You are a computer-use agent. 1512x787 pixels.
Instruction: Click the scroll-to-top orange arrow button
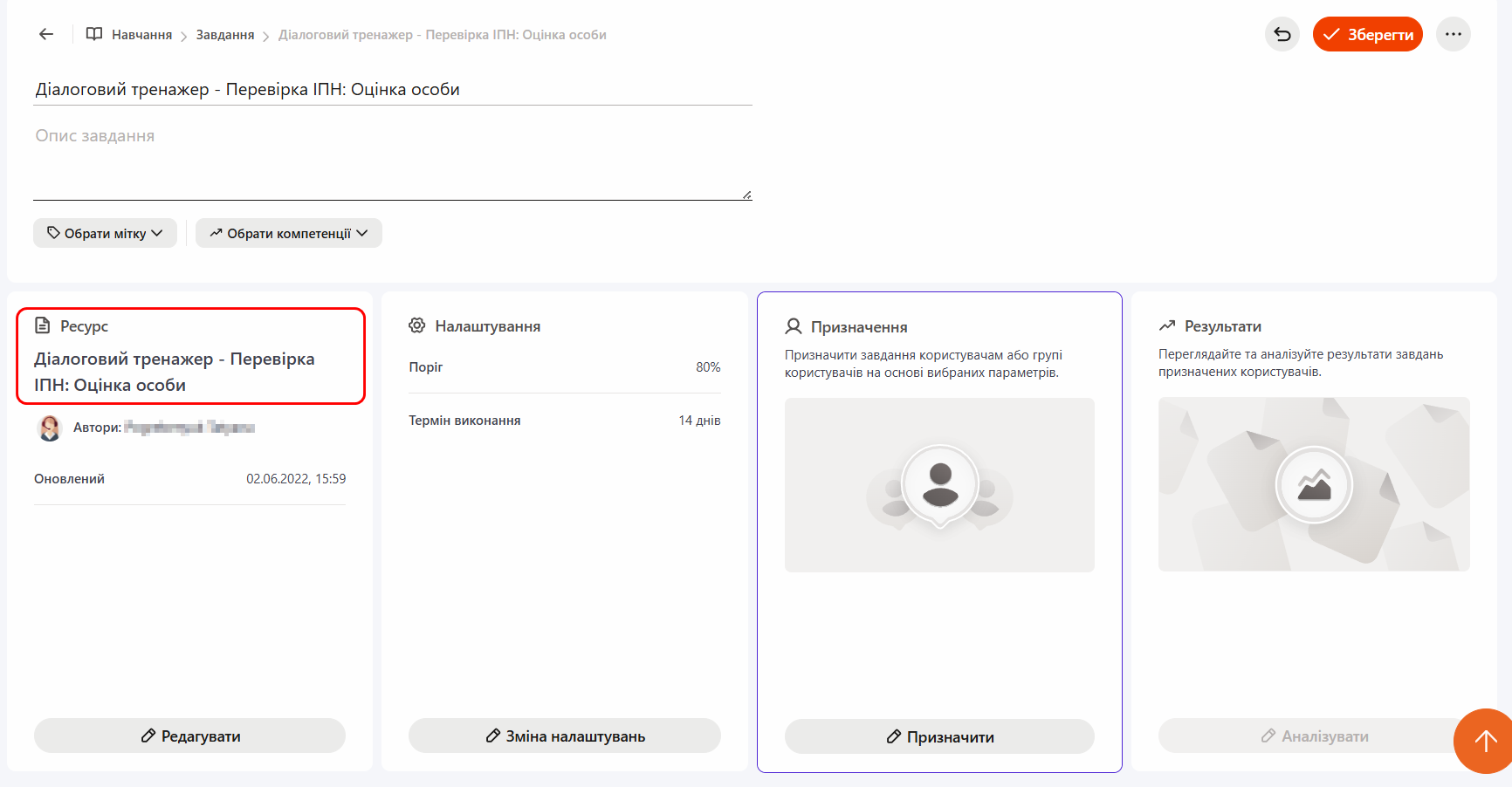pos(1485,741)
